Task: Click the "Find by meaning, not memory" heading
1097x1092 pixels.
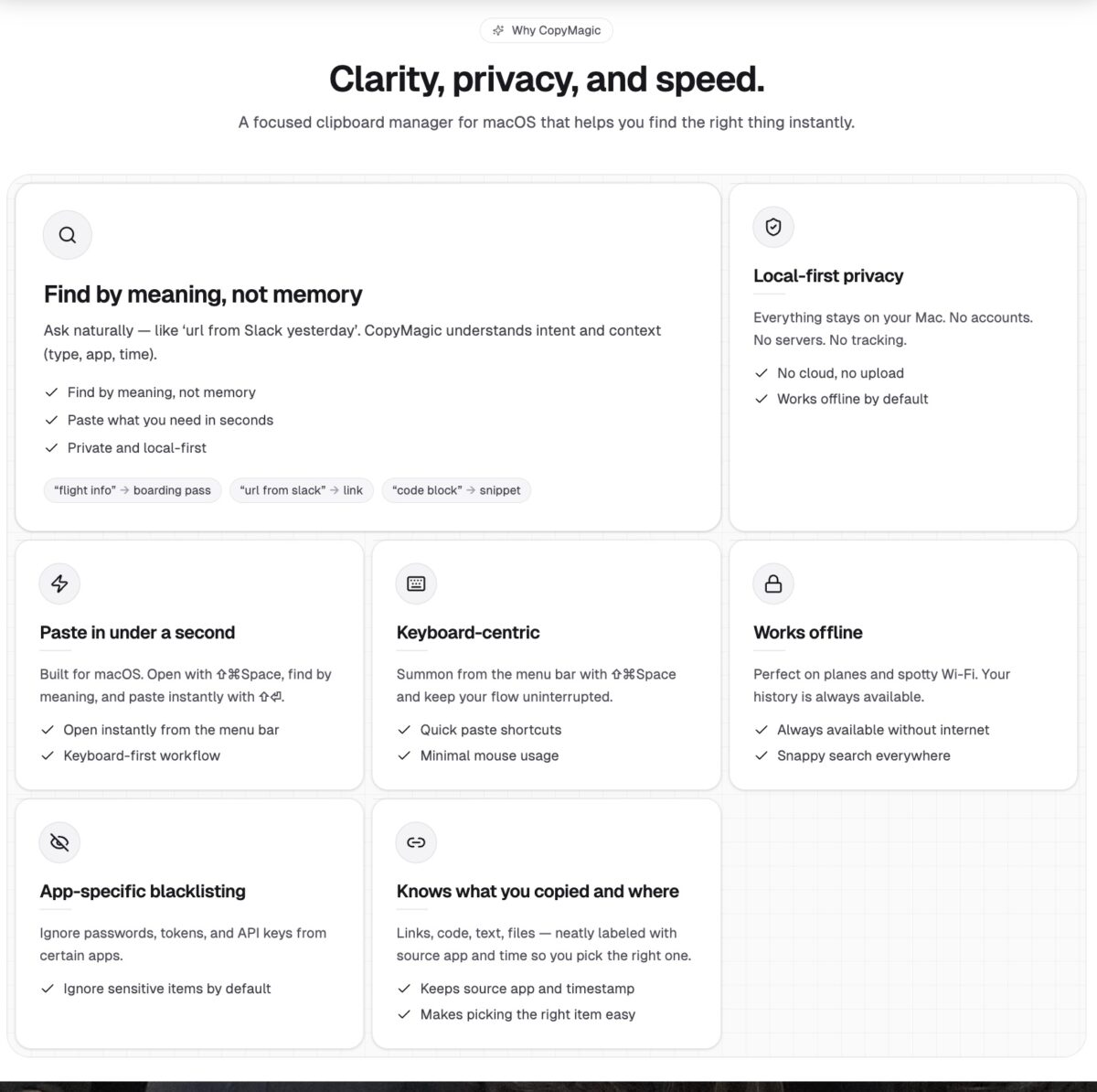Action: tap(203, 294)
